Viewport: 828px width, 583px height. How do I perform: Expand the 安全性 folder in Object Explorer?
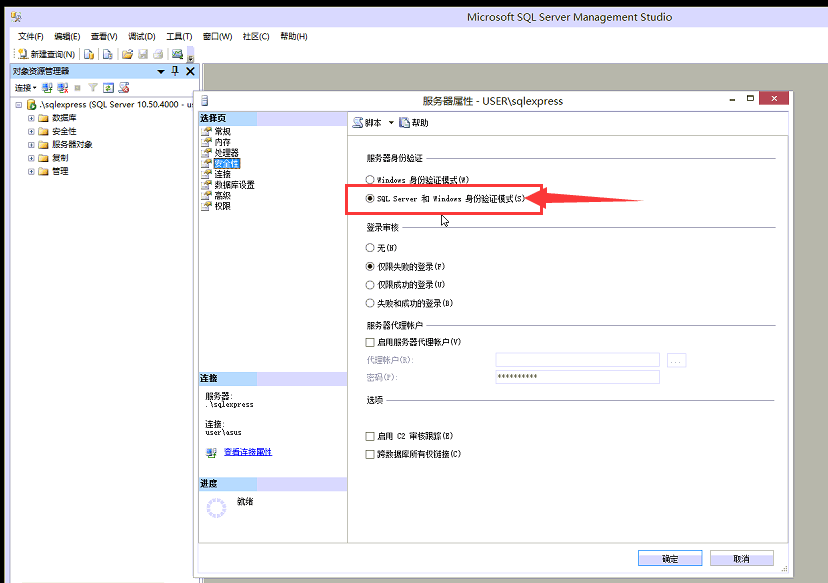pyautogui.click(x=31, y=131)
